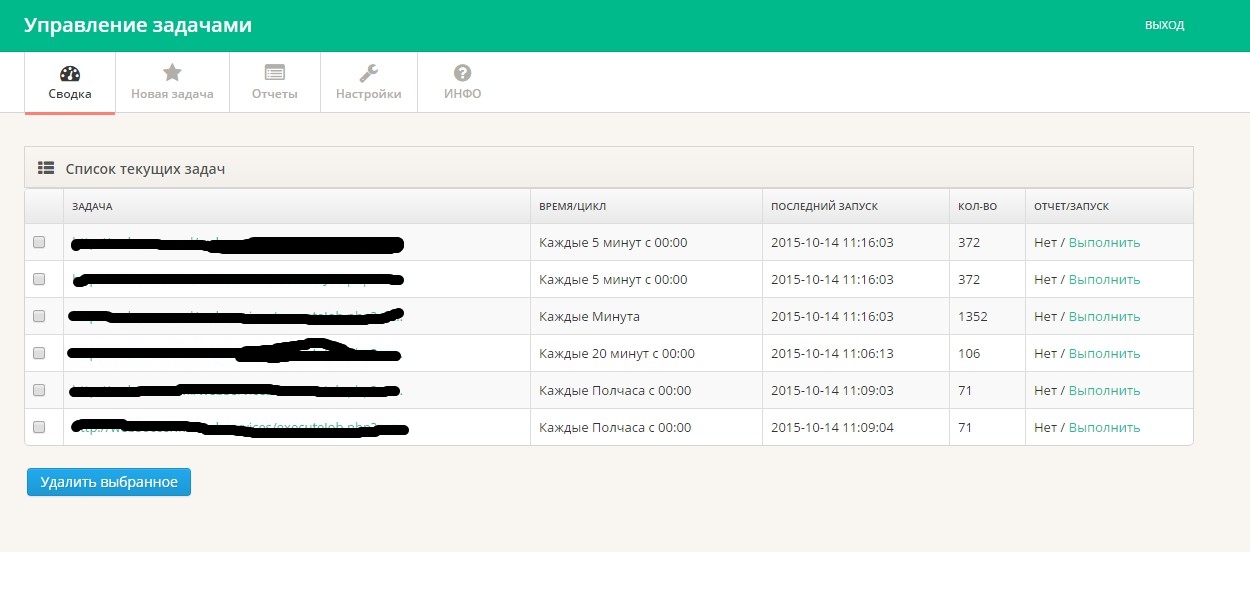The image size is (1250, 600).
Task: Click the question mark ИНФО icon
Action: pos(462,73)
